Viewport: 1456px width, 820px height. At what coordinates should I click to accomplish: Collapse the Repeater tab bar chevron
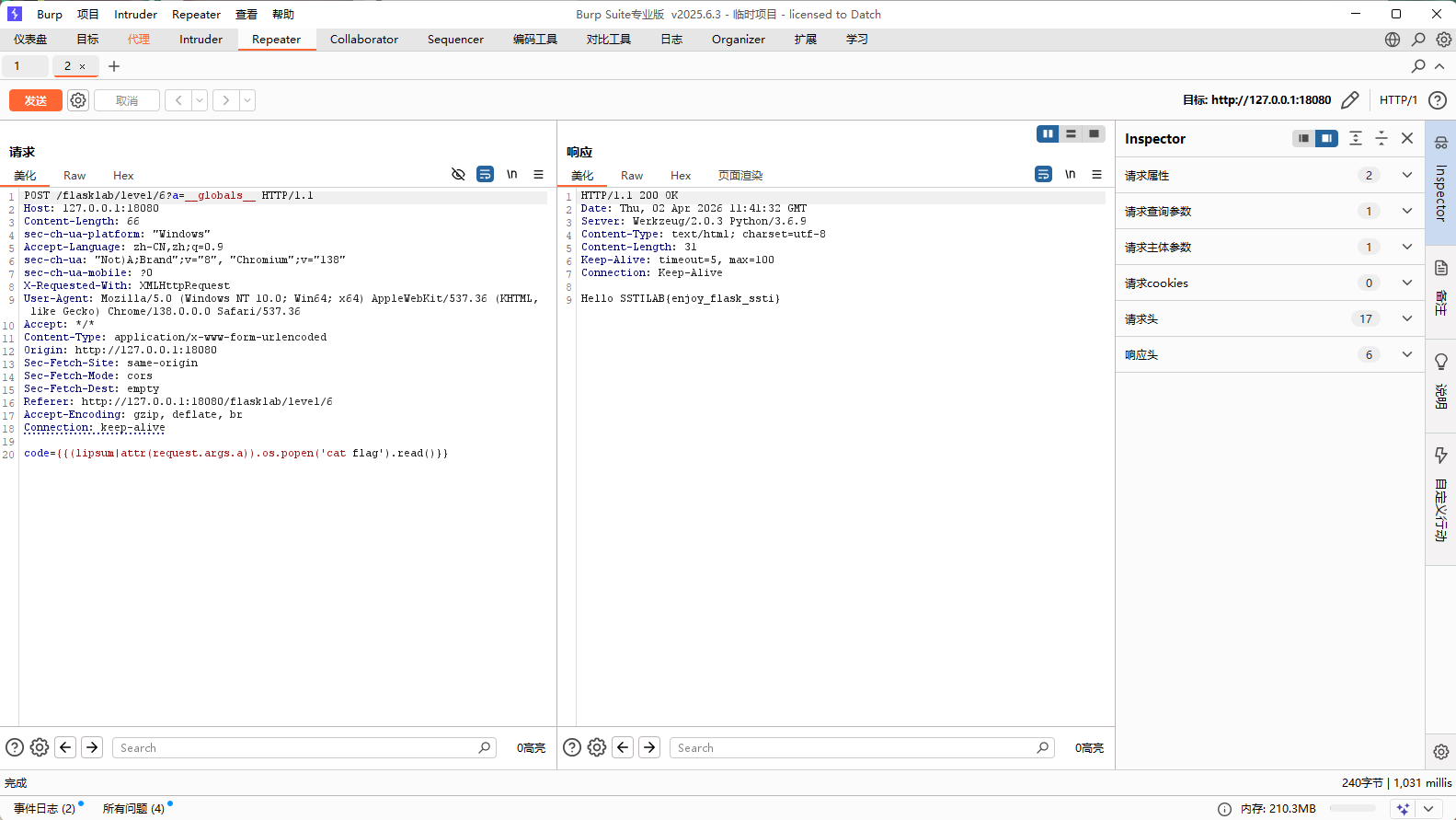(x=1439, y=66)
